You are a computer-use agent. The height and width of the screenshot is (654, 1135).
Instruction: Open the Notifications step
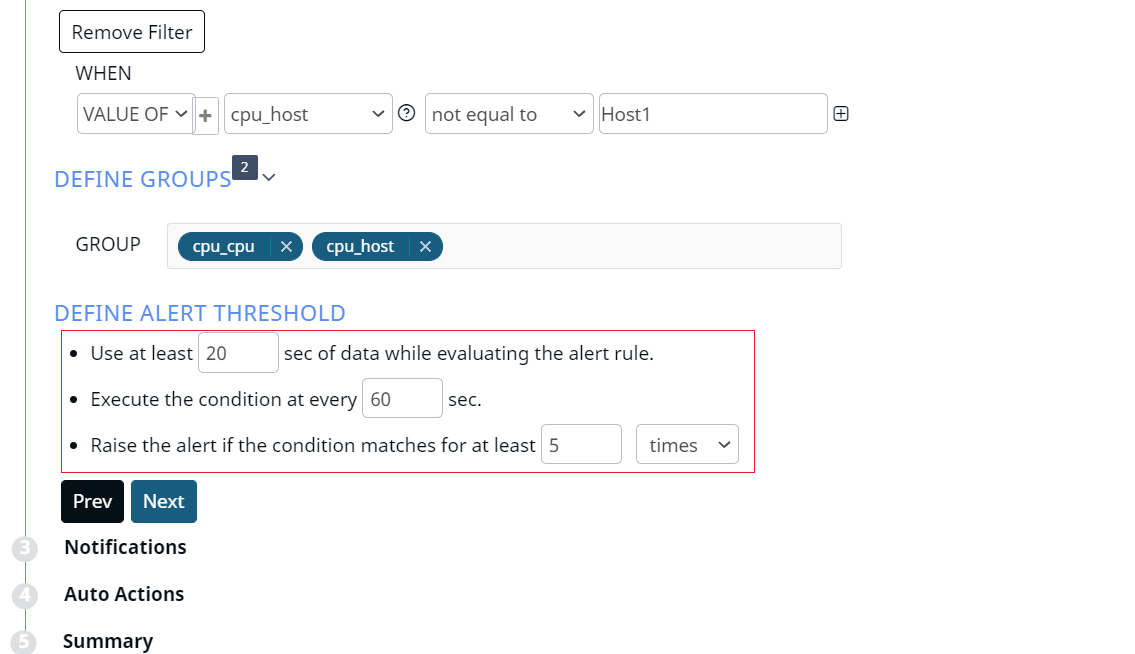(125, 548)
